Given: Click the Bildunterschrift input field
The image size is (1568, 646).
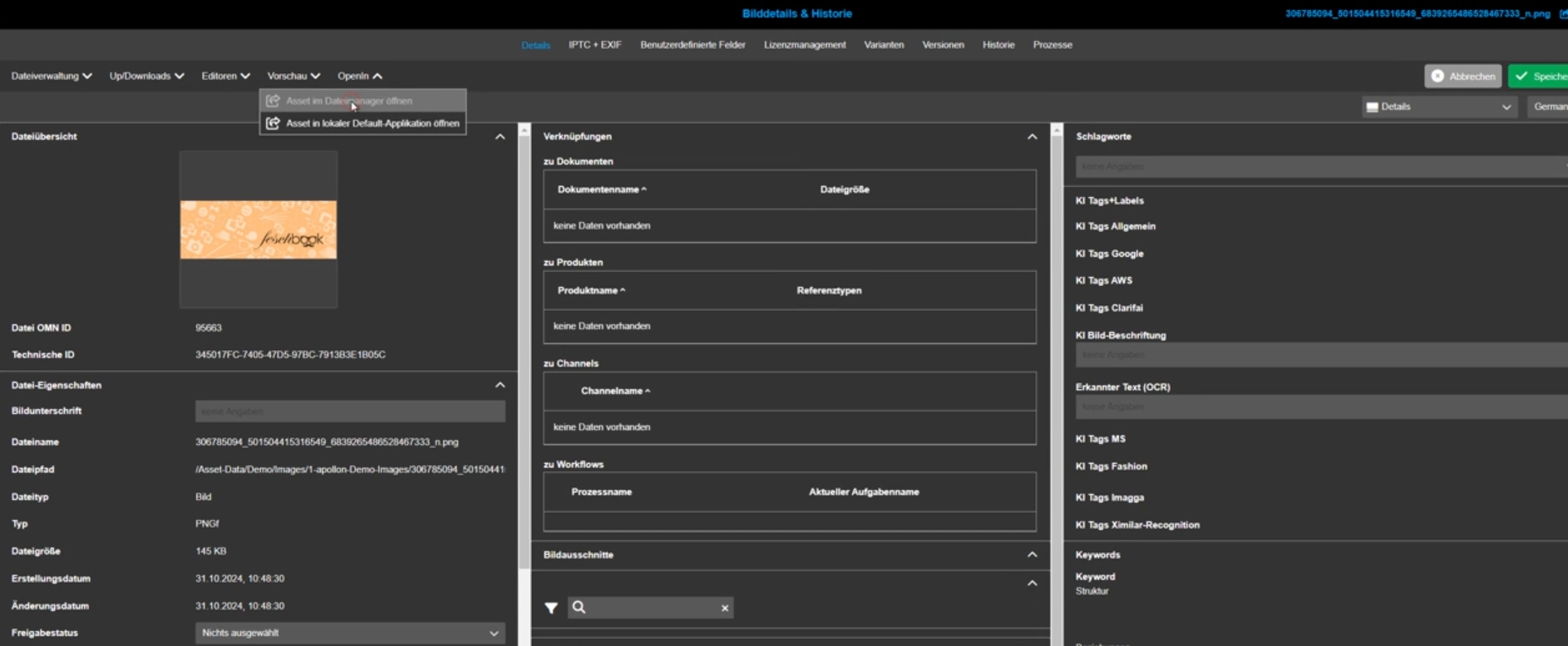Looking at the screenshot, I should 350,412.
